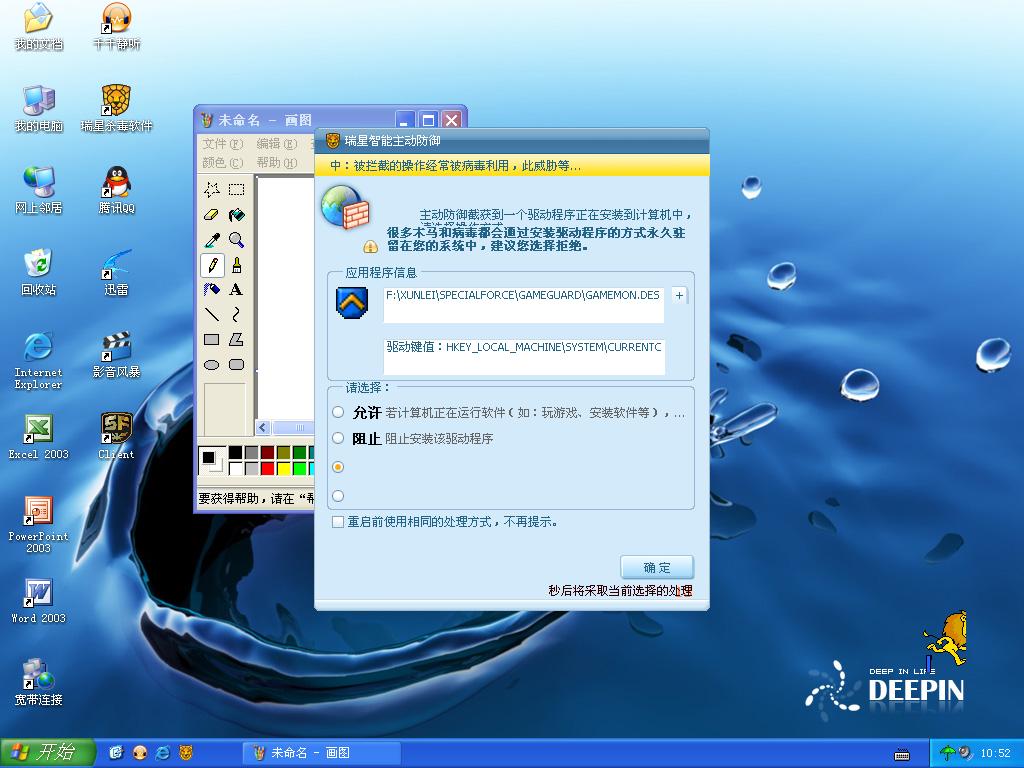Viewport: 1024px width, 768px height.
Task: Expand file path details with plus button
Action: (680, 296)
